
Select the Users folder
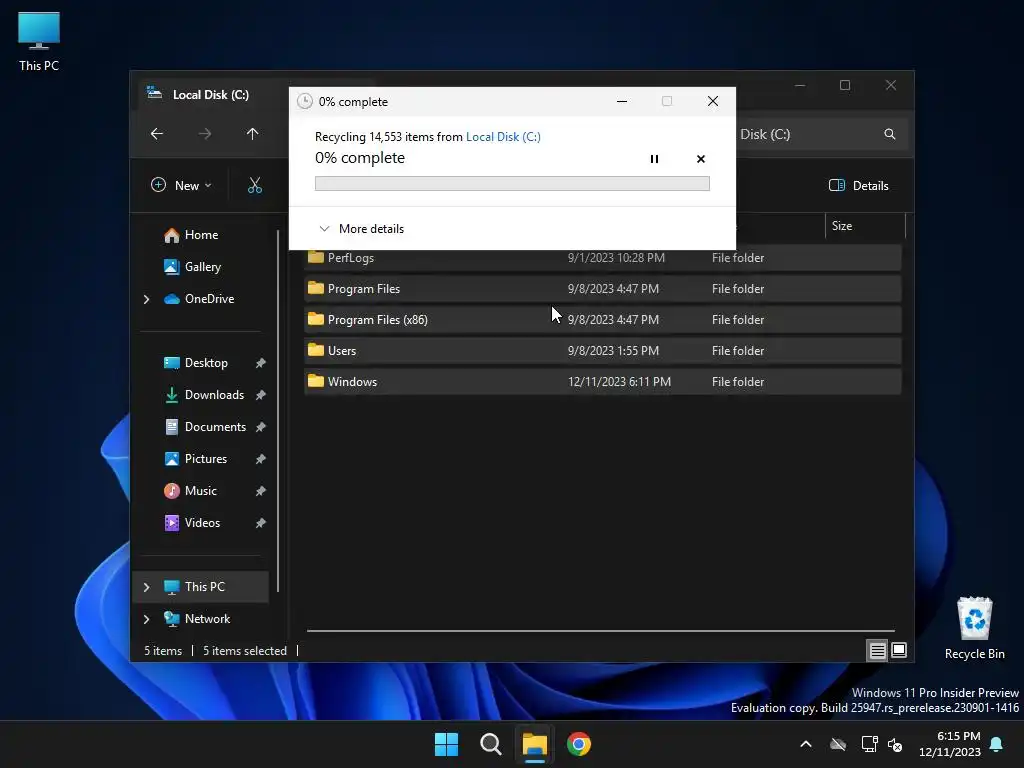tap(602, 351)
